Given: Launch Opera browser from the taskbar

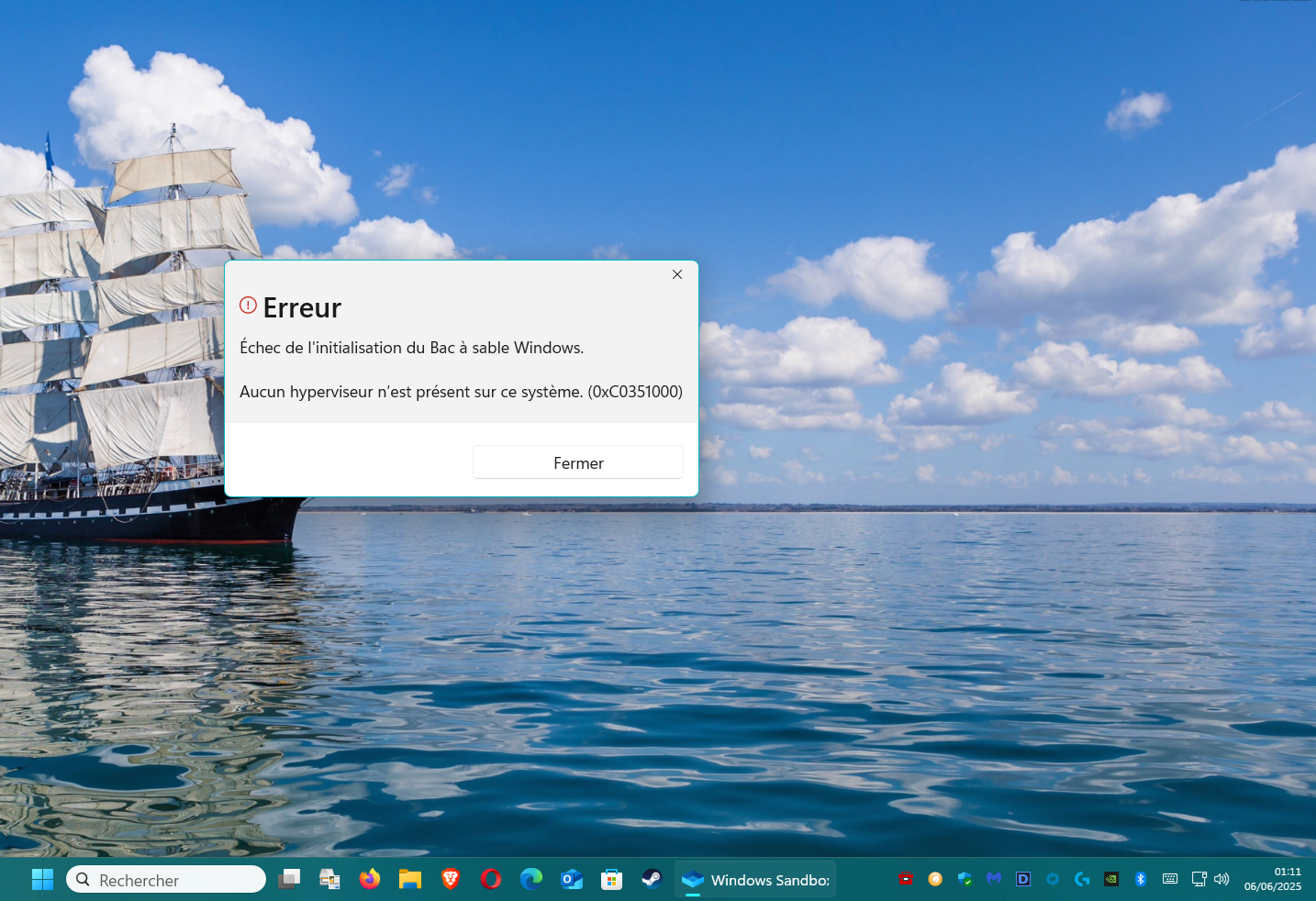Looking at the screenshot, I should click(x=491, y=879).
